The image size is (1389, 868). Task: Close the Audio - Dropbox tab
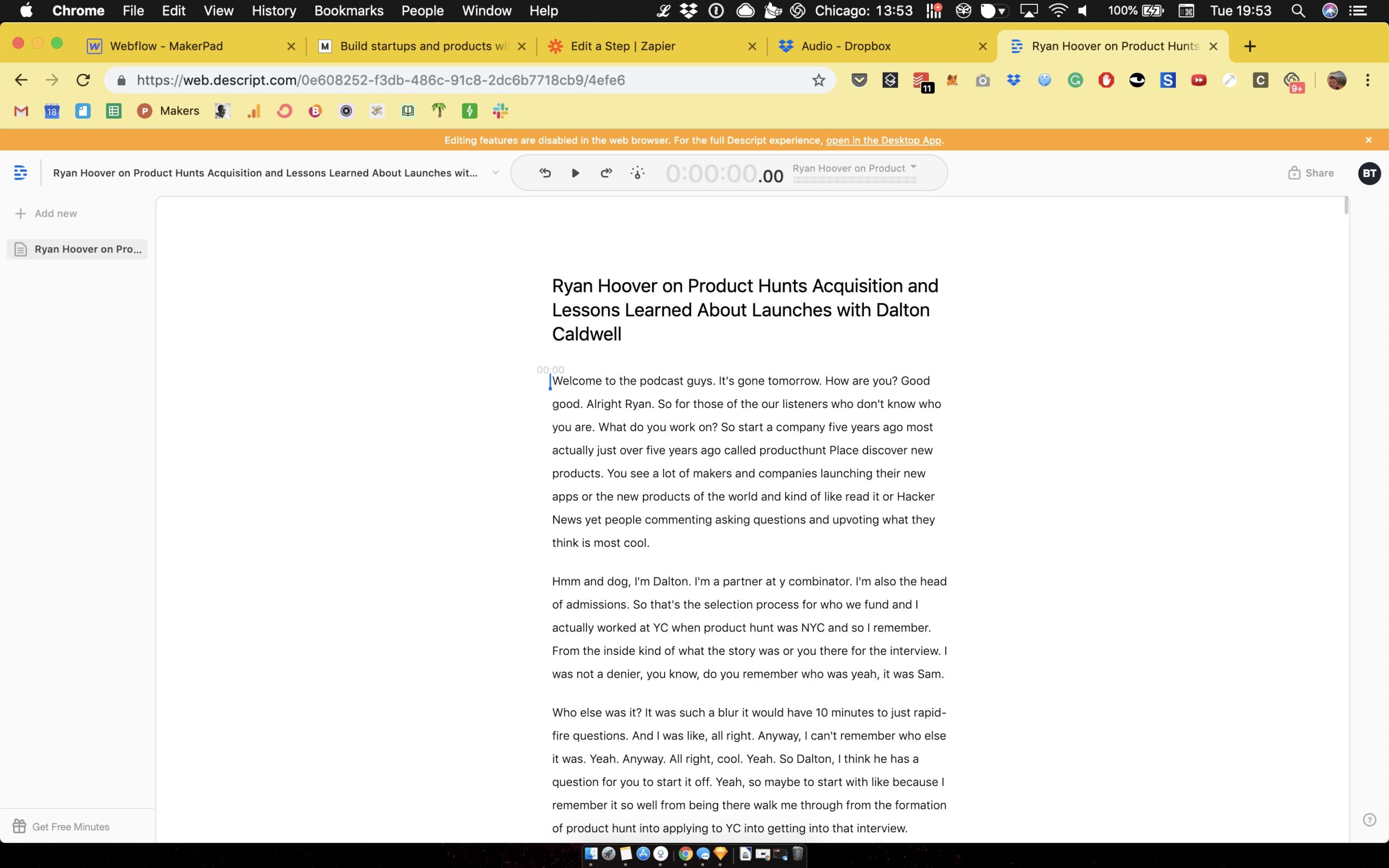pyautogui.click(x=983, y=47)
